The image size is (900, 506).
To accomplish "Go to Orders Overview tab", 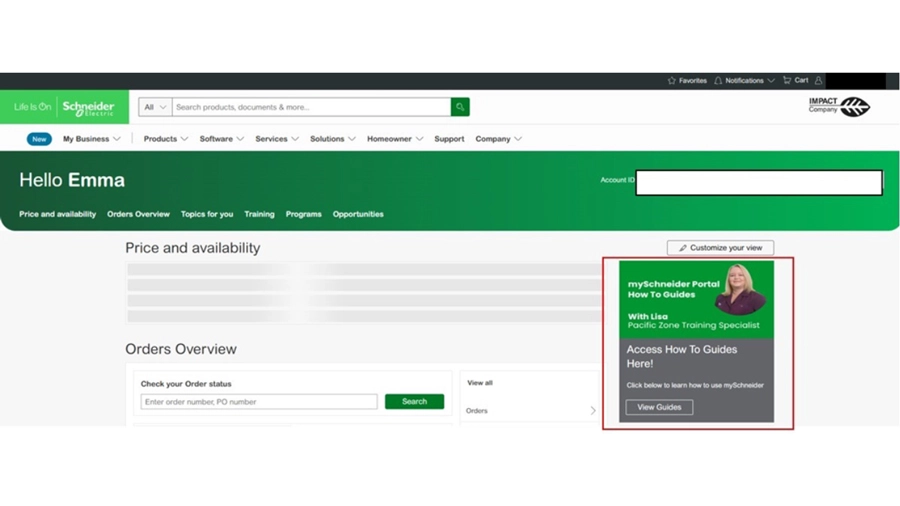I will [x=138, y=214].
